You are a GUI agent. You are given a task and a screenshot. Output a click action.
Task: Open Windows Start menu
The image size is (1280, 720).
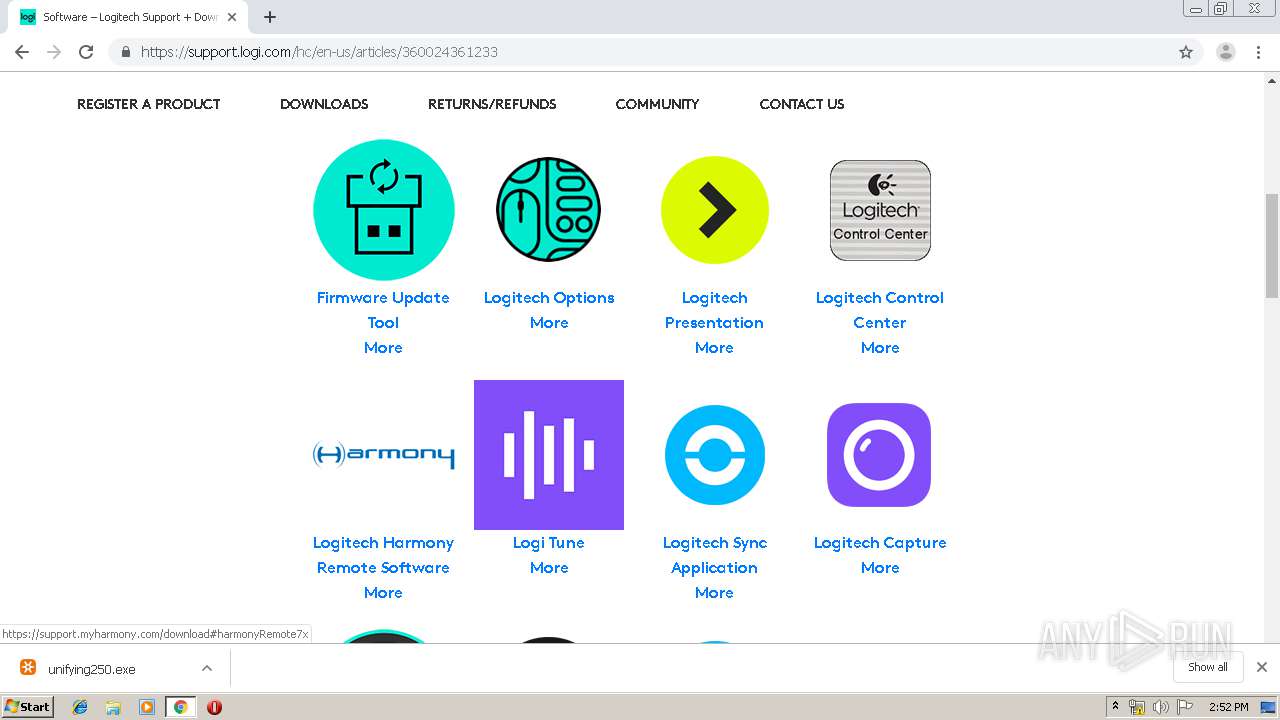28,706
